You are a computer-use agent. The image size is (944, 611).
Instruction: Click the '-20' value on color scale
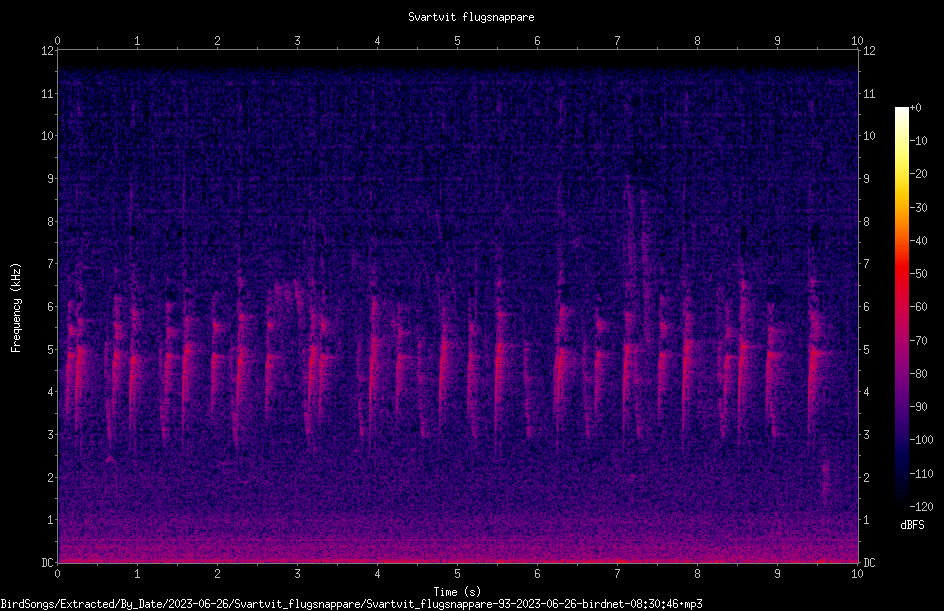click(x=918, y=173)
